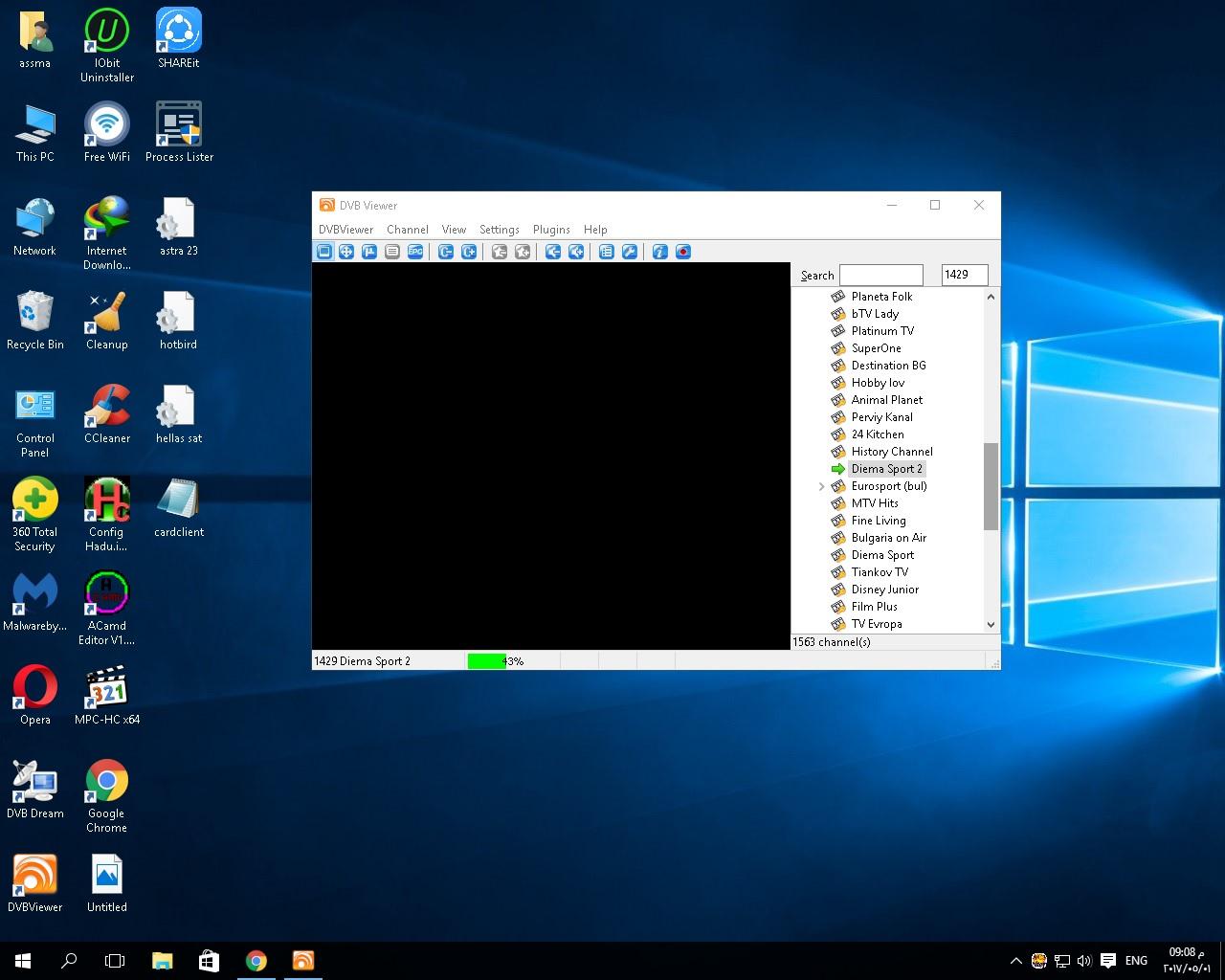Click the speaker minus toolbar icon
1225x980 pixels.
(553, 252)
